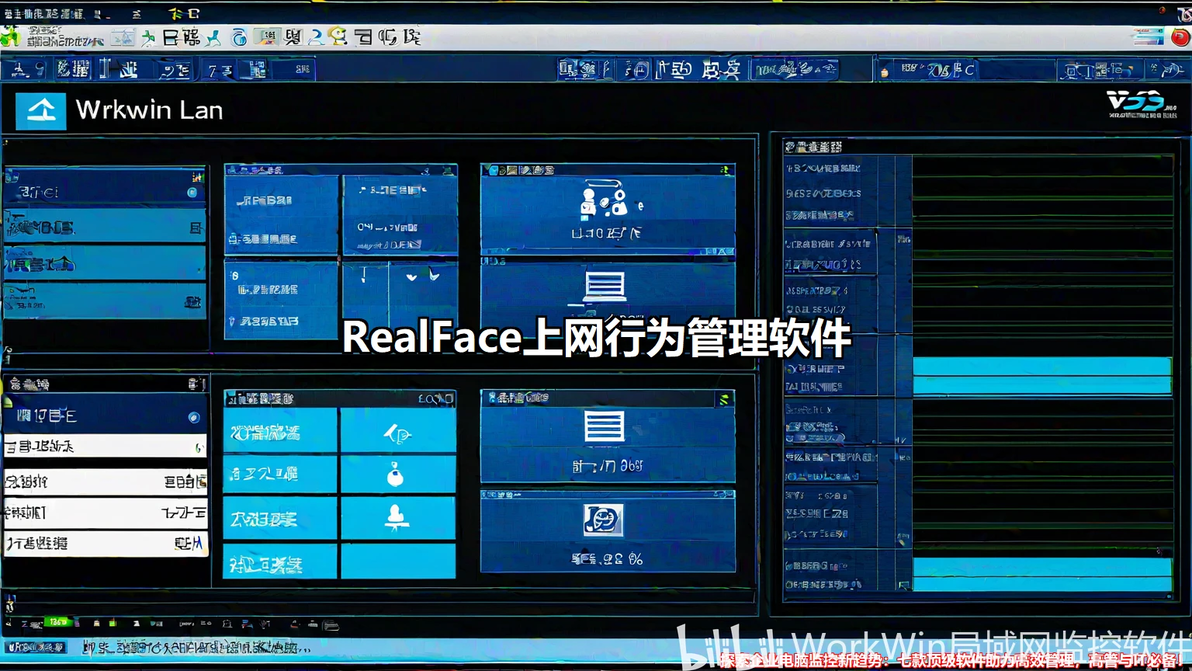This screenshot has width=1192, height=671.
Task: Click green icon in list card header
Action: (x=724, y=398)
